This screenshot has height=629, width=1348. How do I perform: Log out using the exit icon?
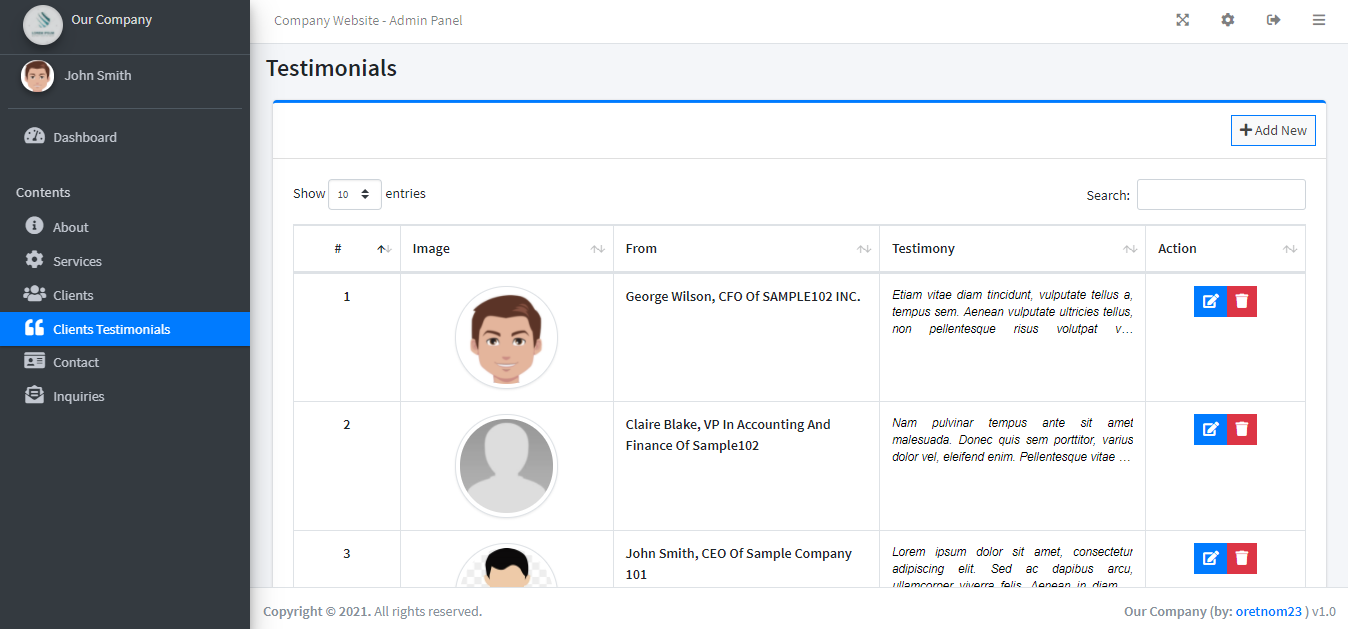pyautogui.click(x=1273, y=19)
